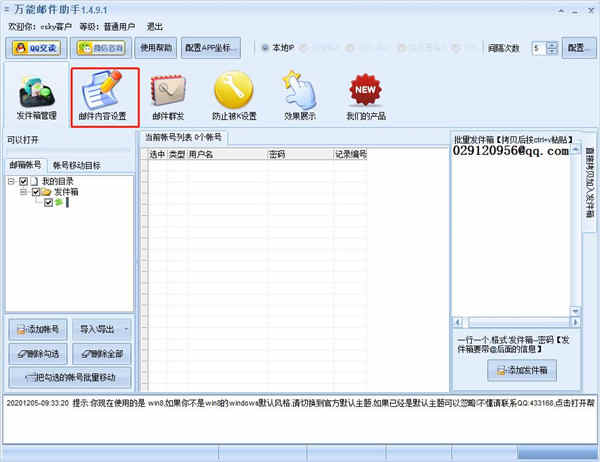The image size is (600, 462).
Task: Click the app icon in title bar
Action: 6,9
